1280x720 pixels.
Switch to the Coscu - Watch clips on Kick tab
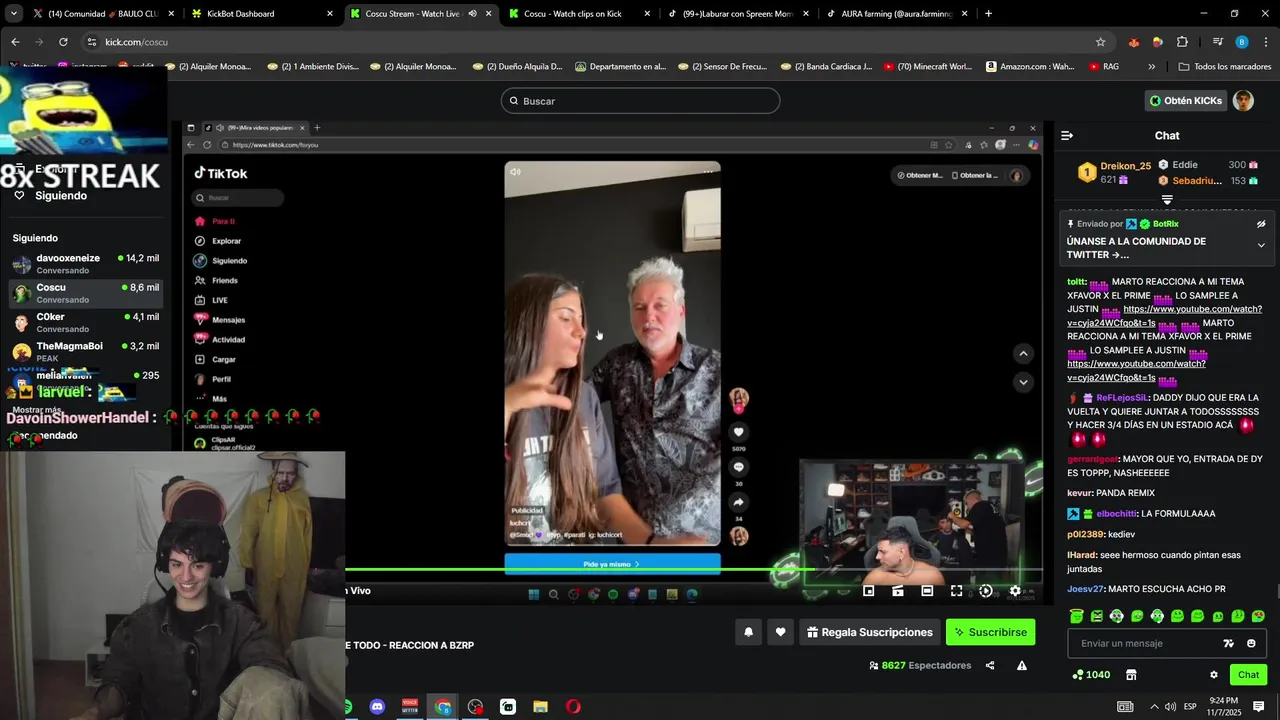click(x=578, y=14)
